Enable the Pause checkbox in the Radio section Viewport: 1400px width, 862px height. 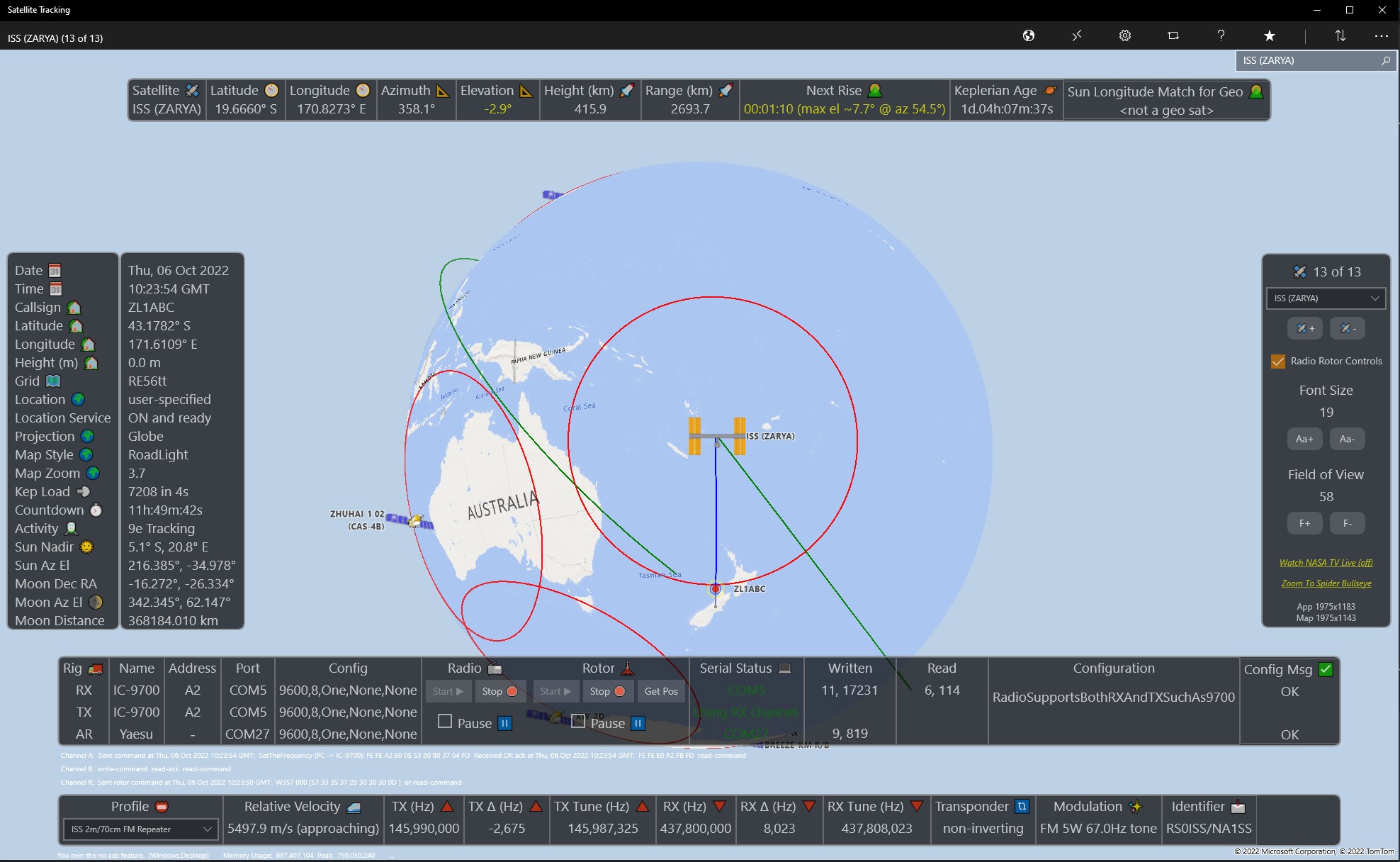point(445,721)
